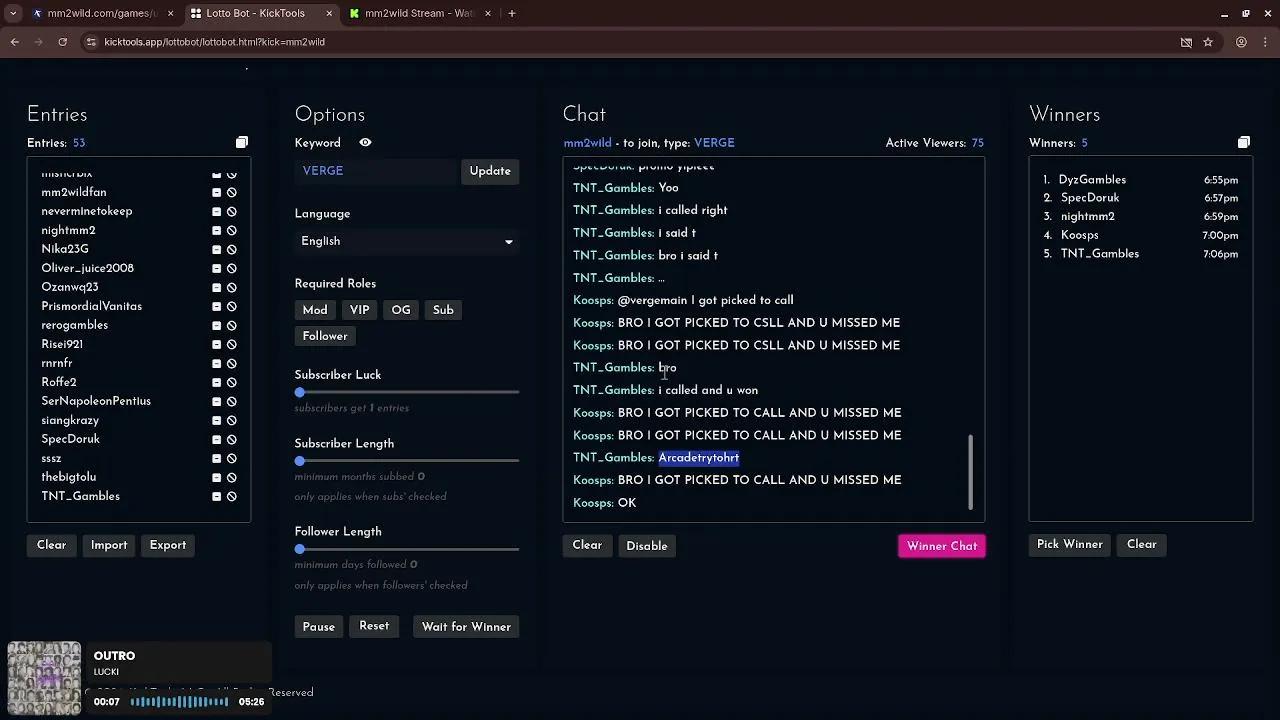This screenshot has height=720, width=1280.
Task: Click the ban icon on the siangkrazy row
Action: pyautogui.click(x=232, y=420)
